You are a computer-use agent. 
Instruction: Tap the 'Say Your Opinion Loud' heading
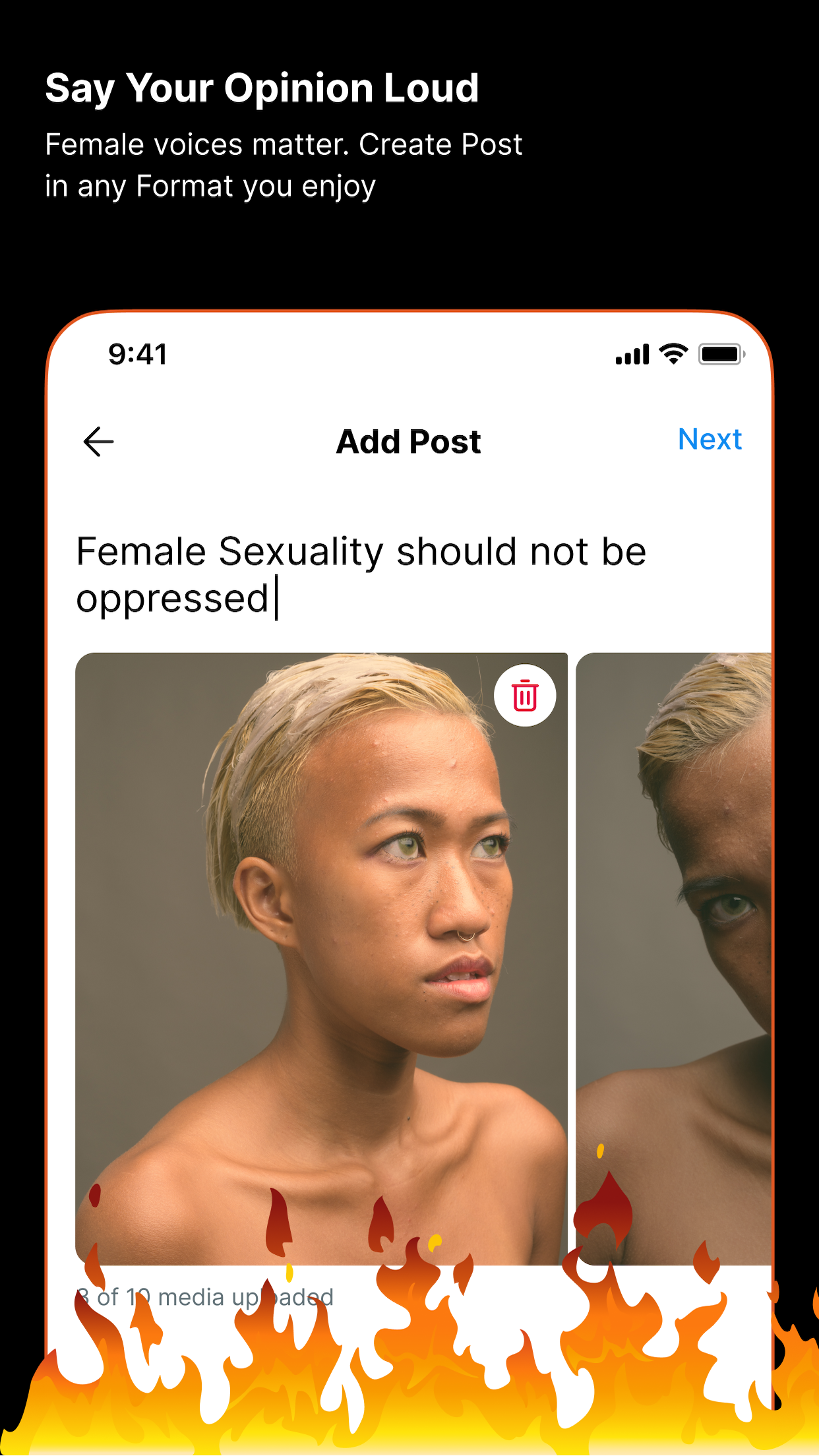click(x=262, y=88)
